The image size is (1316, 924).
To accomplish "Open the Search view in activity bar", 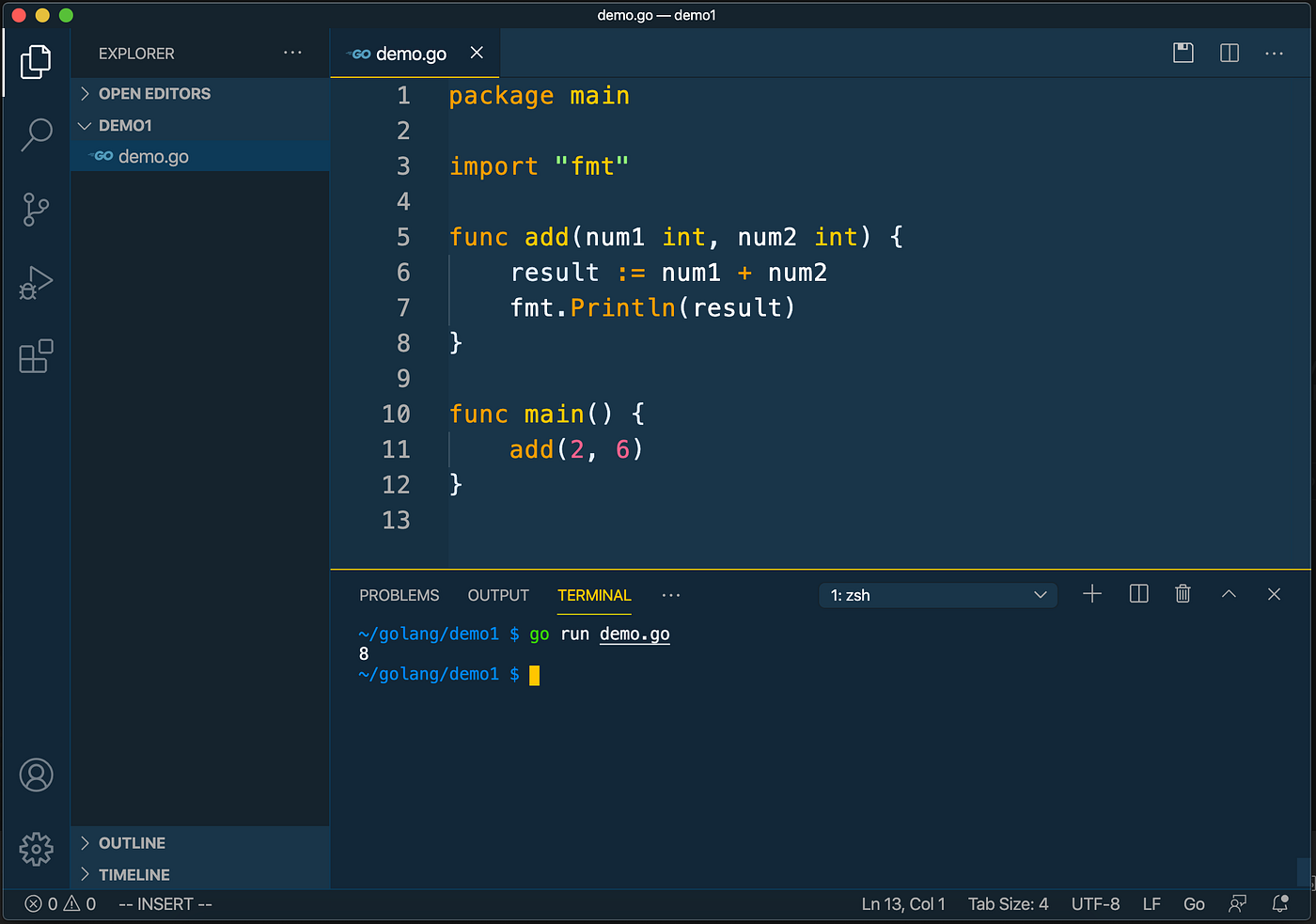I will [37, 134].
